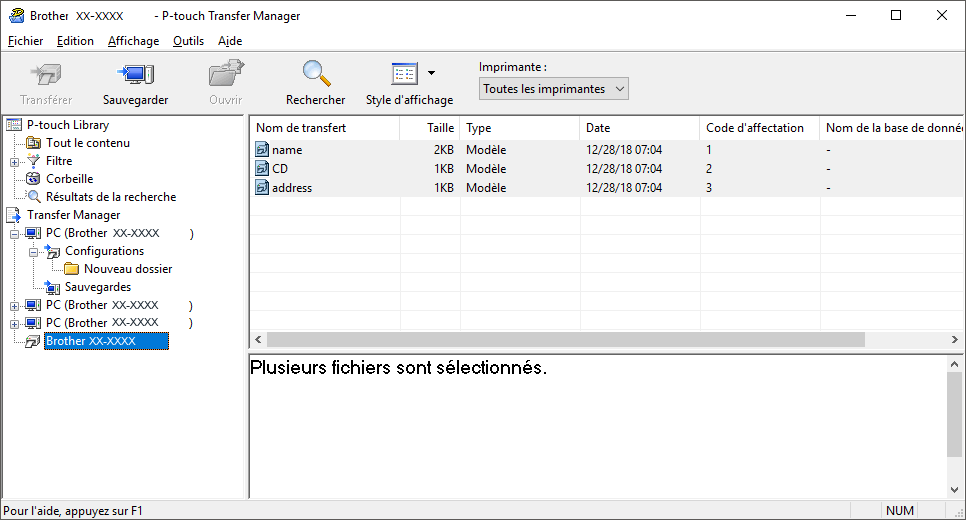966x520 pixels.
Task: Expand the third PC (Brother XX-XXXX) node
Action: [14, 324]
